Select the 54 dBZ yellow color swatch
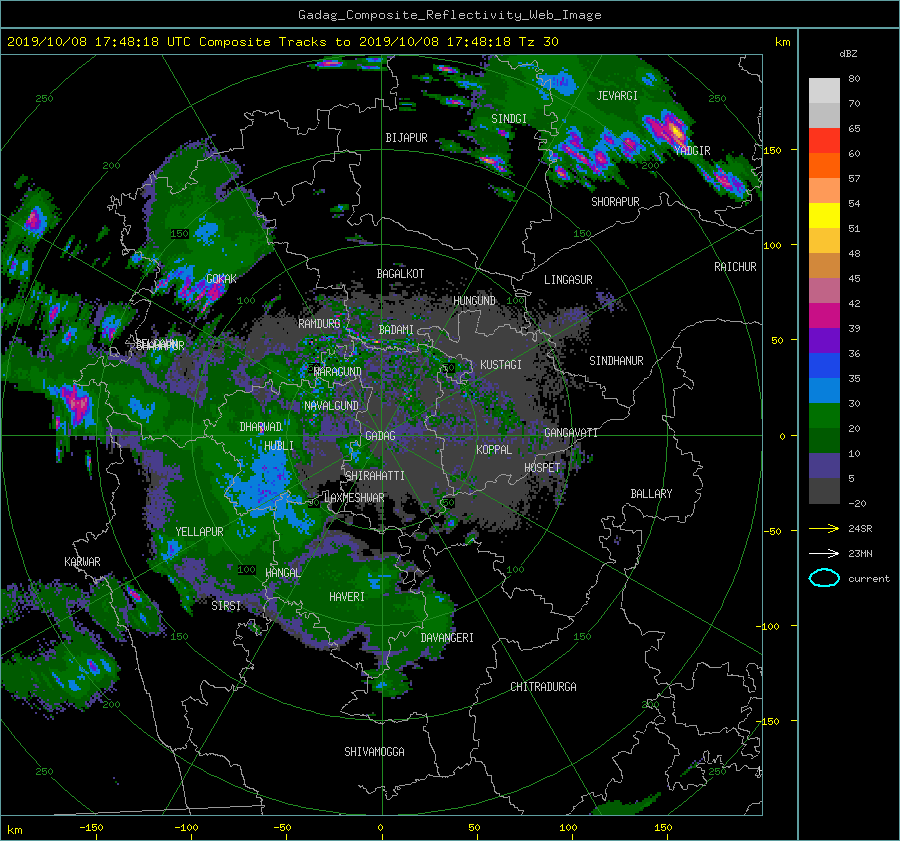The image size is (900, 841). point(824,216)
